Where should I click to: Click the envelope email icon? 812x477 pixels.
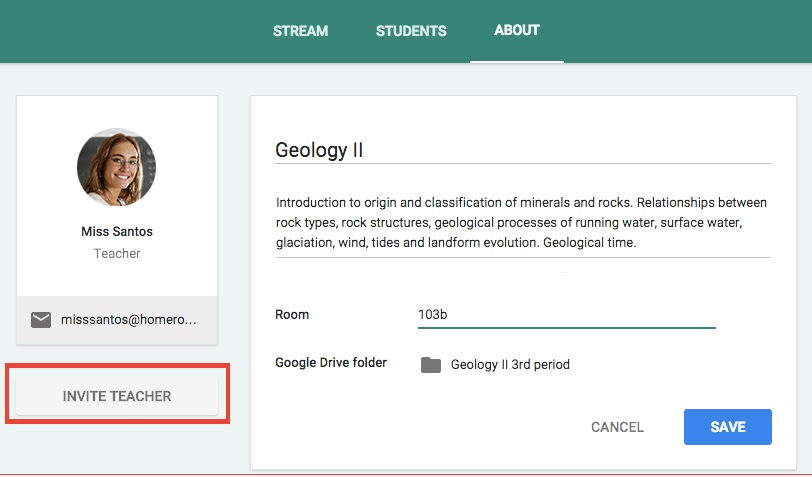(x=41, y=320)
